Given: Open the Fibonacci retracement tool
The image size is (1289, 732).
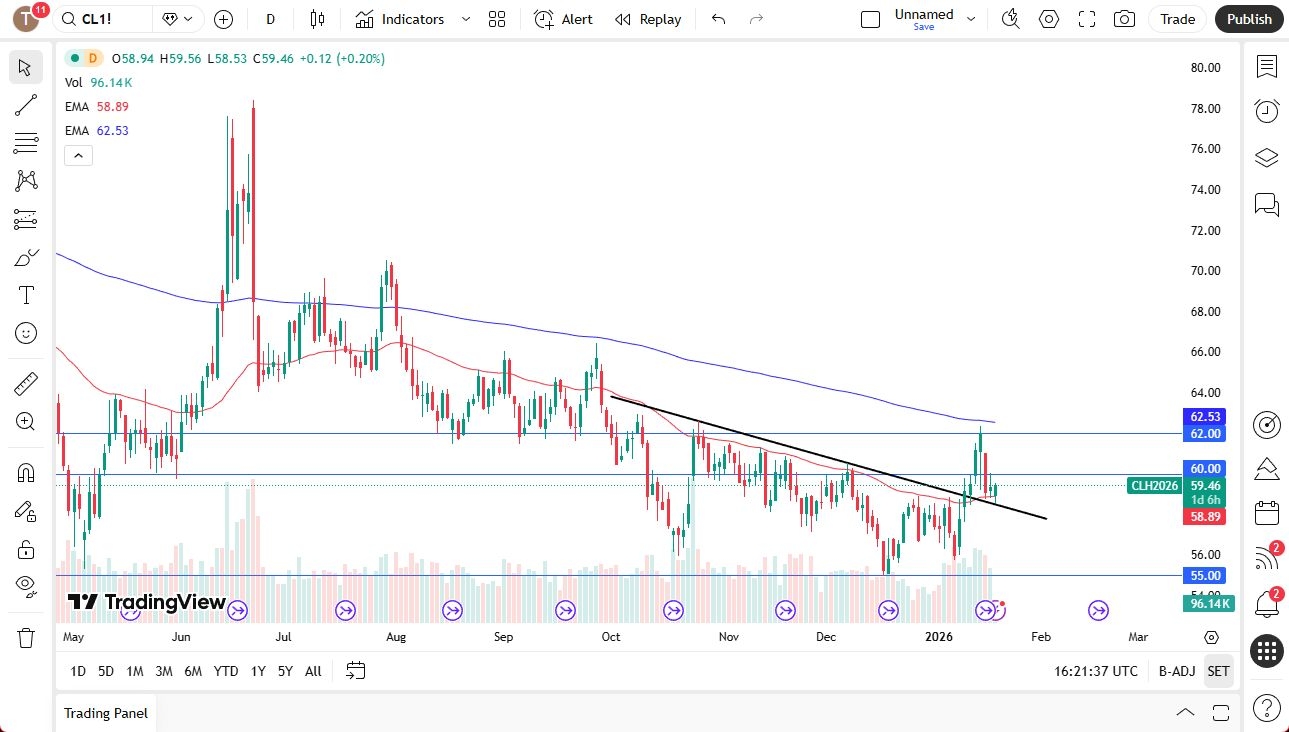Looking at the screenshot, I should 26,143.
